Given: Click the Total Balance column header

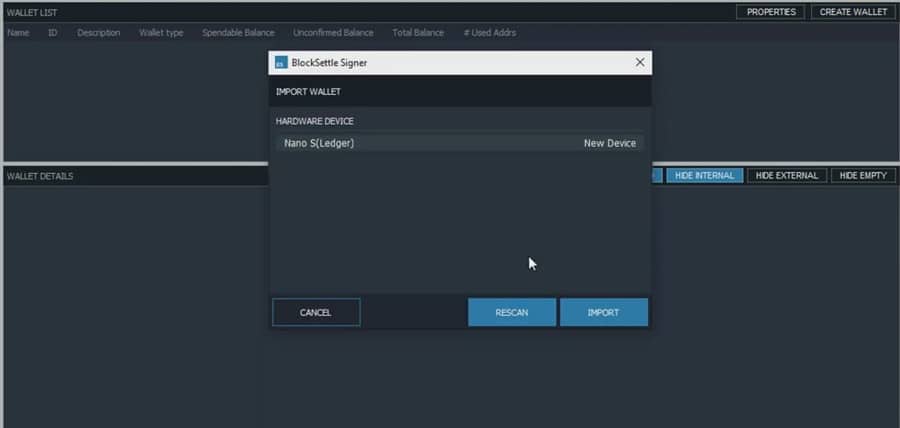Looking at the screenshot, I should click(418, 33).
